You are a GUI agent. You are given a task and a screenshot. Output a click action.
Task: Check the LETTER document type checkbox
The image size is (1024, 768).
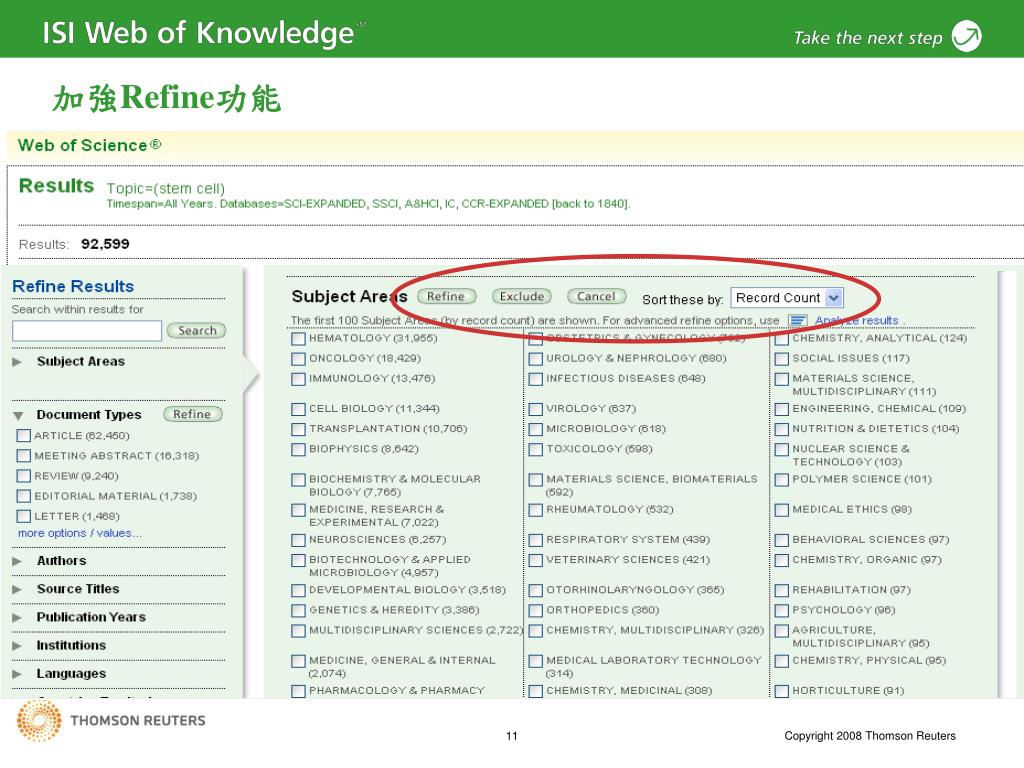point(24,517)
